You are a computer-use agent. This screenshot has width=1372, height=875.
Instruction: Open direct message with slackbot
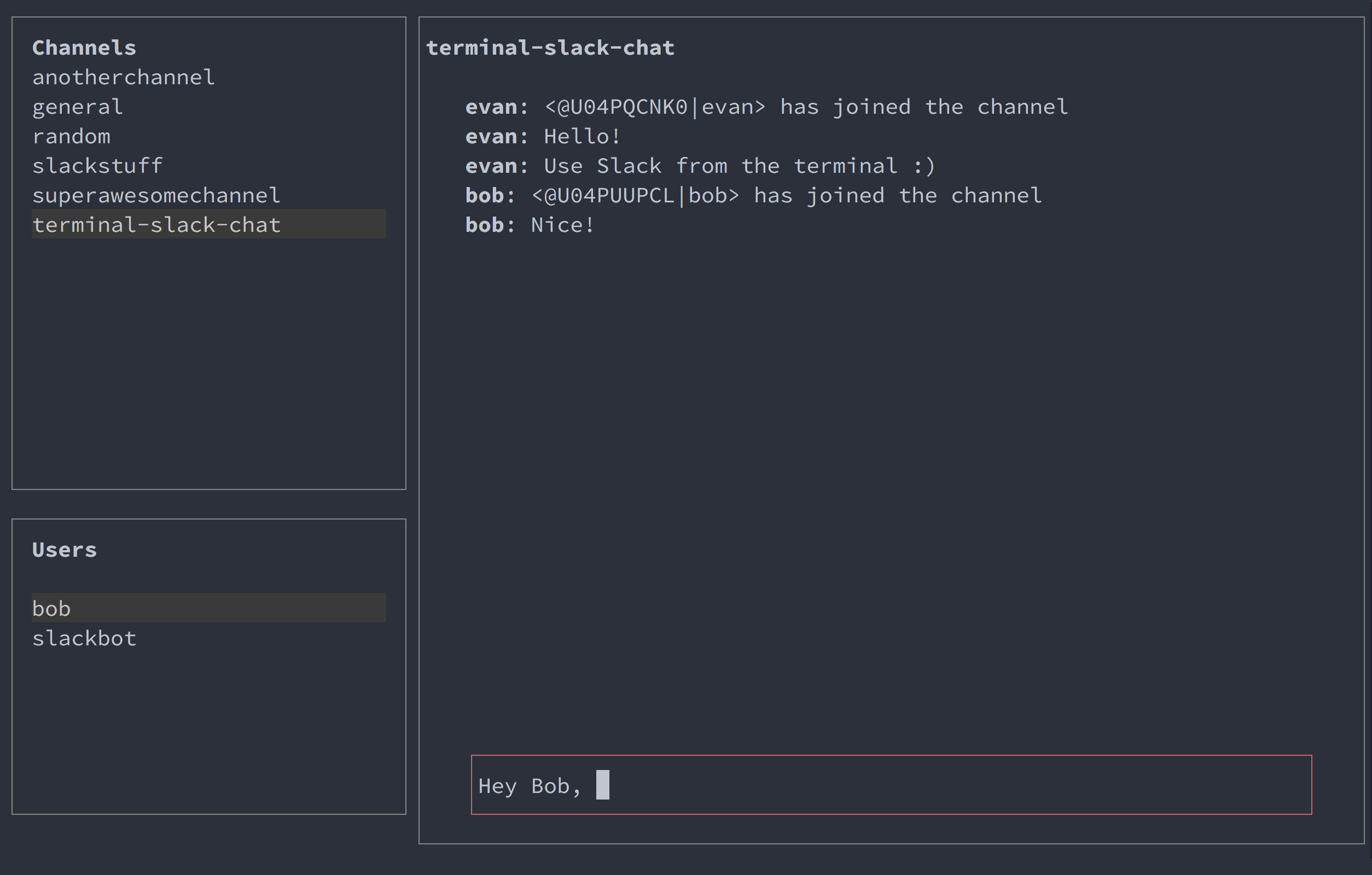click(84, 639)
